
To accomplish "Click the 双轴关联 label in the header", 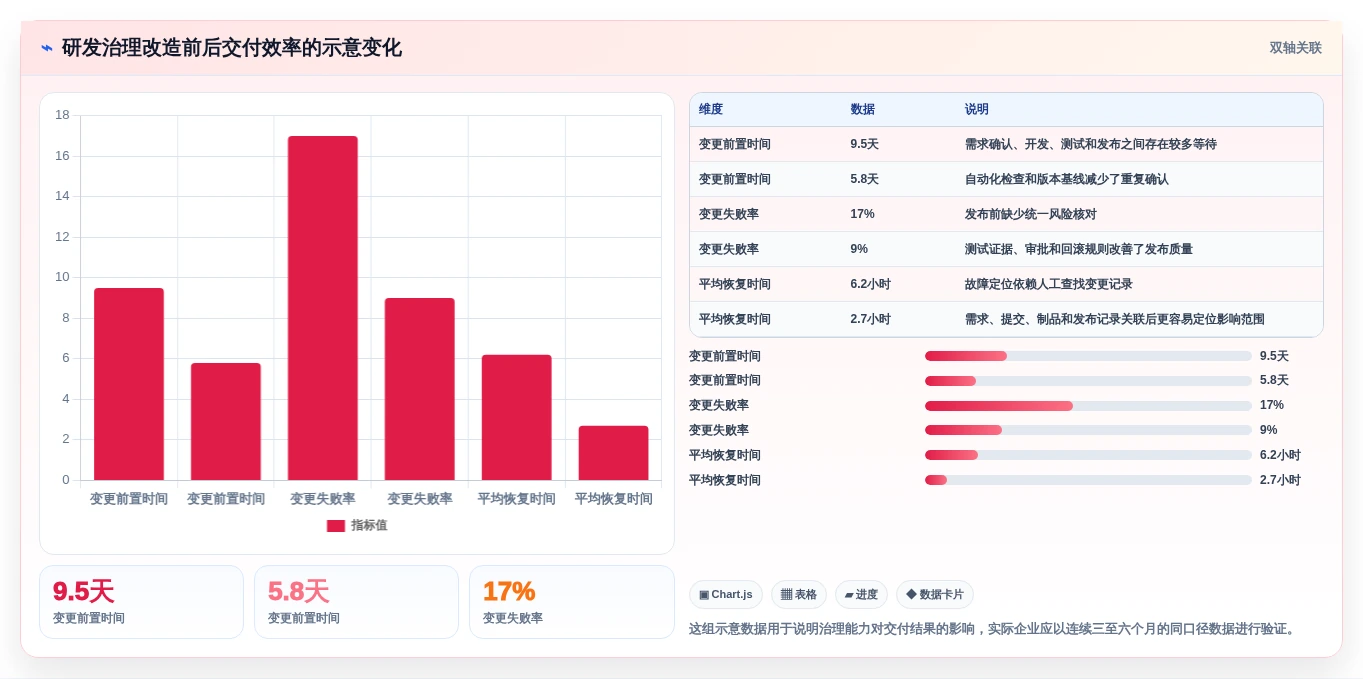I will tap(1296, 48).
